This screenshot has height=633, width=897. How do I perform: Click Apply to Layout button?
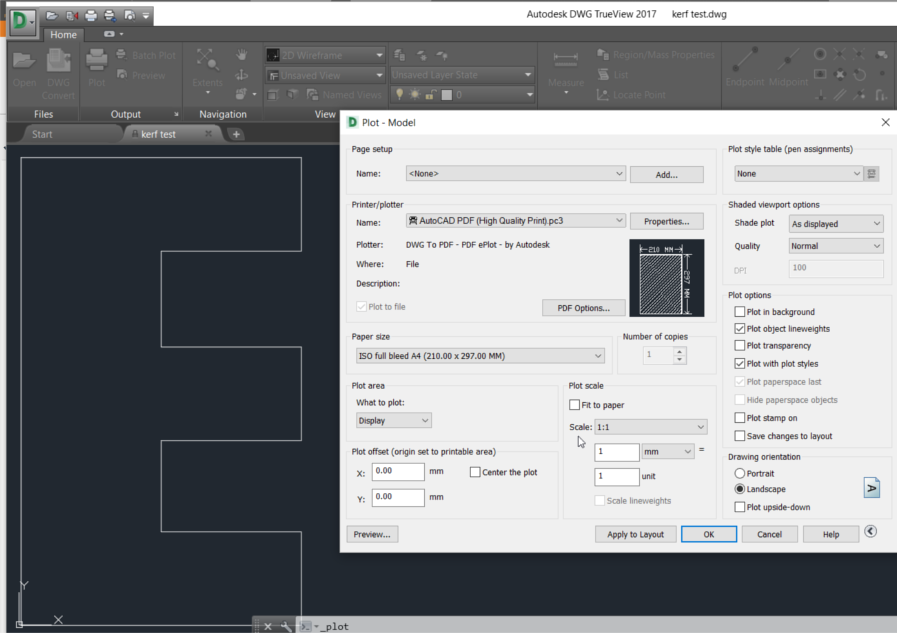point(636,534)
